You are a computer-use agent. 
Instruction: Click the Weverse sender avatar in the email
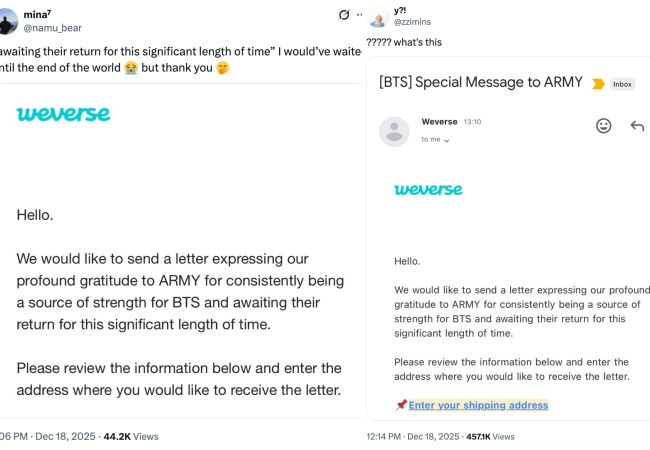[394, 131]
